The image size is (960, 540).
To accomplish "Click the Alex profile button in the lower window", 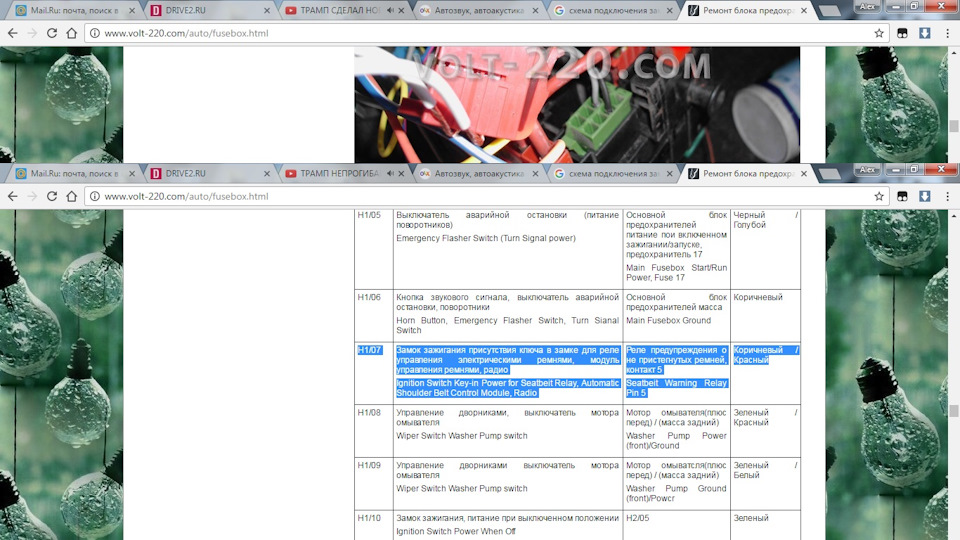I will 868,170.
